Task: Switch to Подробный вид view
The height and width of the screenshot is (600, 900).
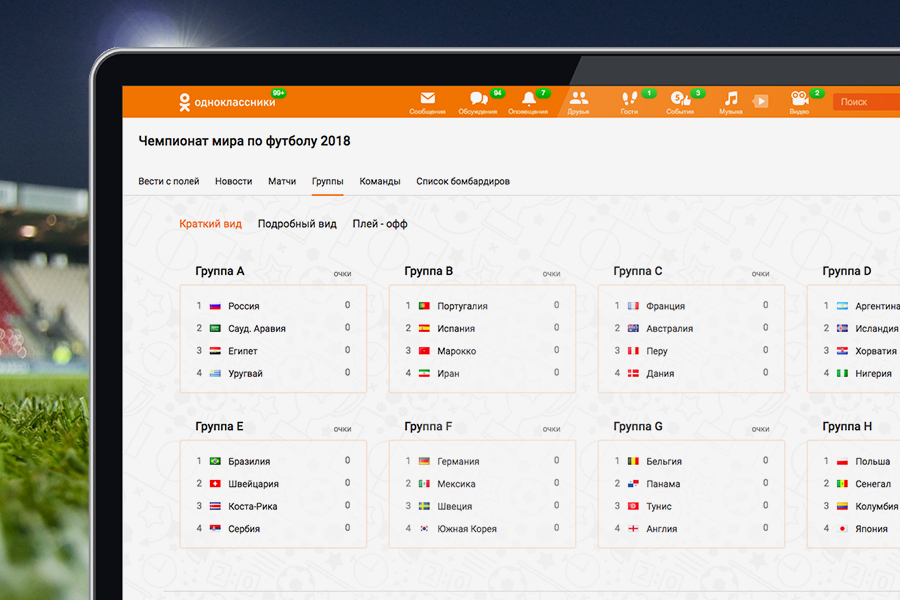Action: (297, 224)
